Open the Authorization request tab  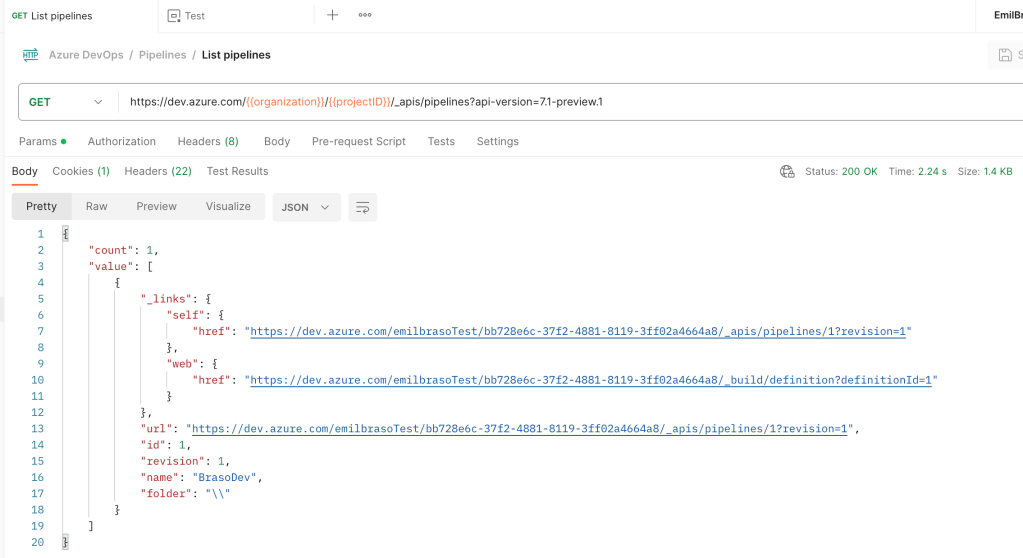click(x=122, y=141)
